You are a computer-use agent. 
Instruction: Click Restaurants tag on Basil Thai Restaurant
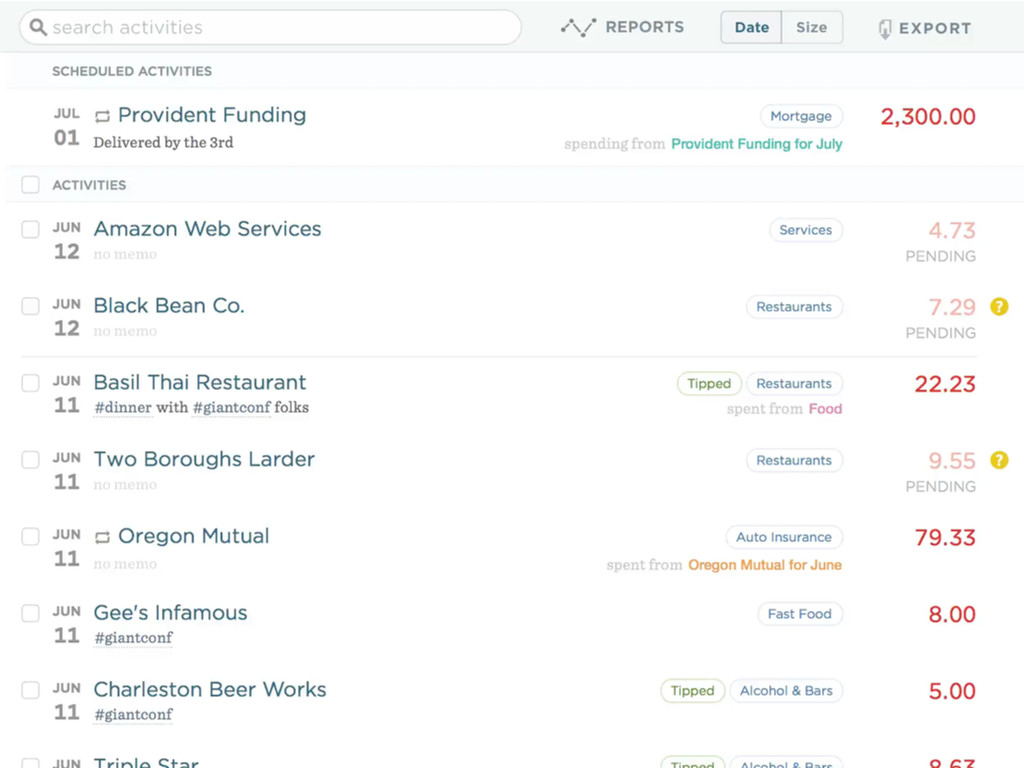(x=794, y=383)
